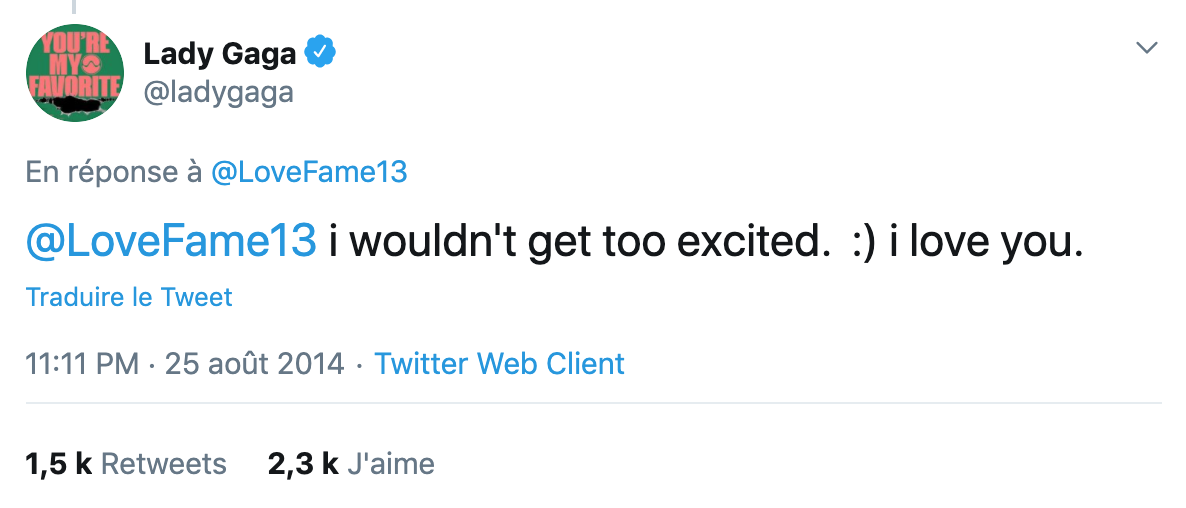Click the "J'aime" label
The image size is (1186, 508).
coord(390,464)
